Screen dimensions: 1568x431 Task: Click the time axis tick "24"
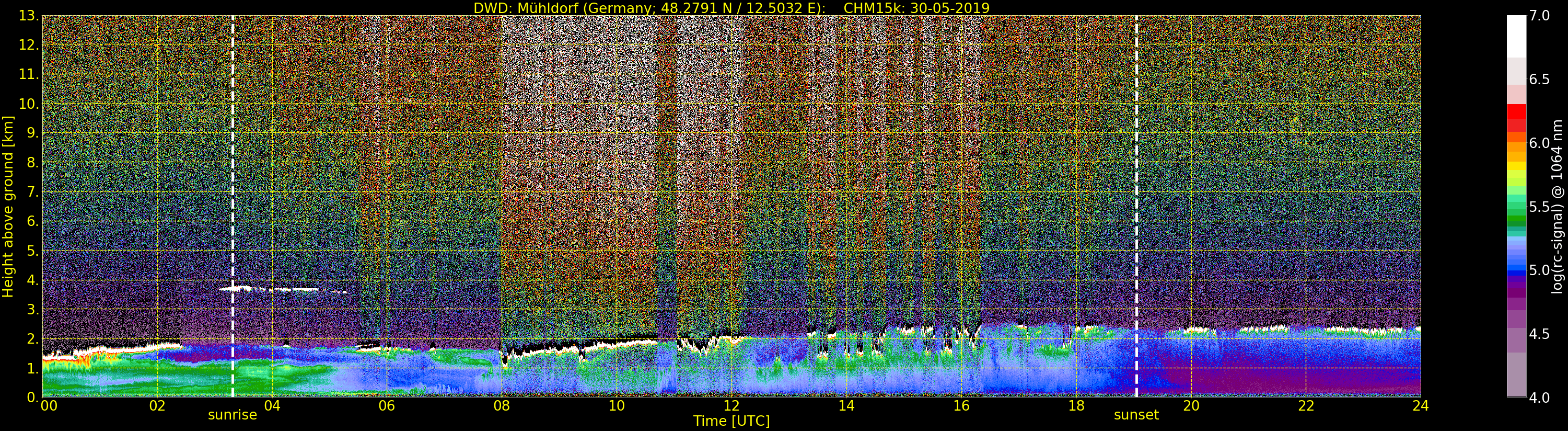pos(1421,406)
